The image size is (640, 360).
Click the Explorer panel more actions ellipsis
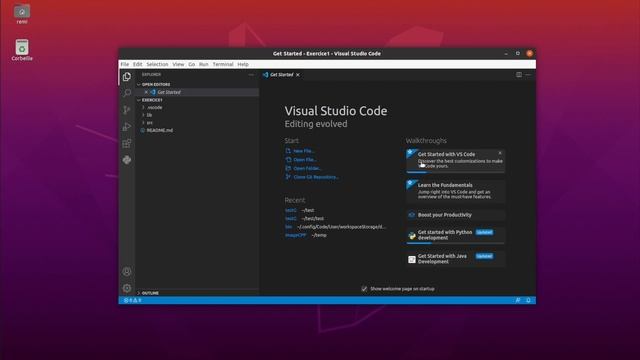(x=251, y=75)
